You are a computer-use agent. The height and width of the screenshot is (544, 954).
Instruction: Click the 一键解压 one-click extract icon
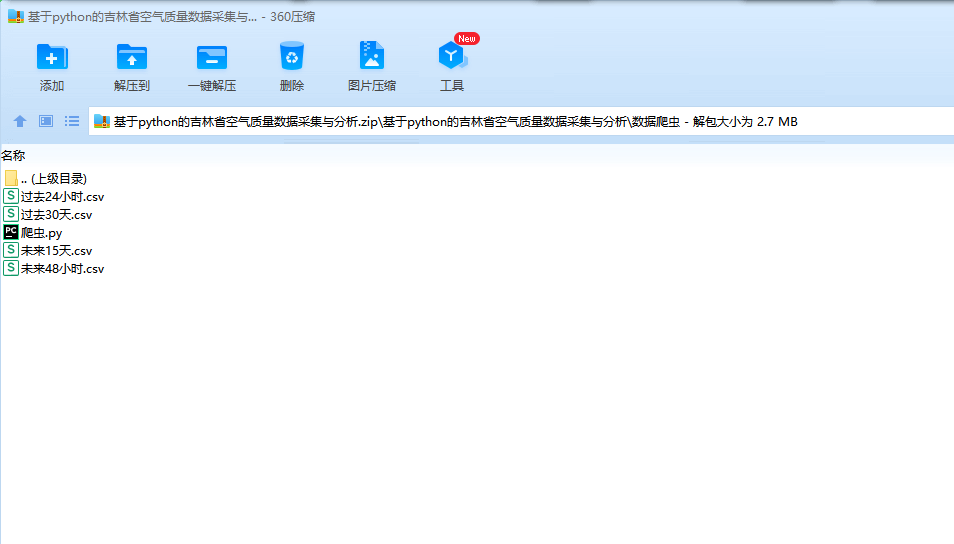click(212, 57)
